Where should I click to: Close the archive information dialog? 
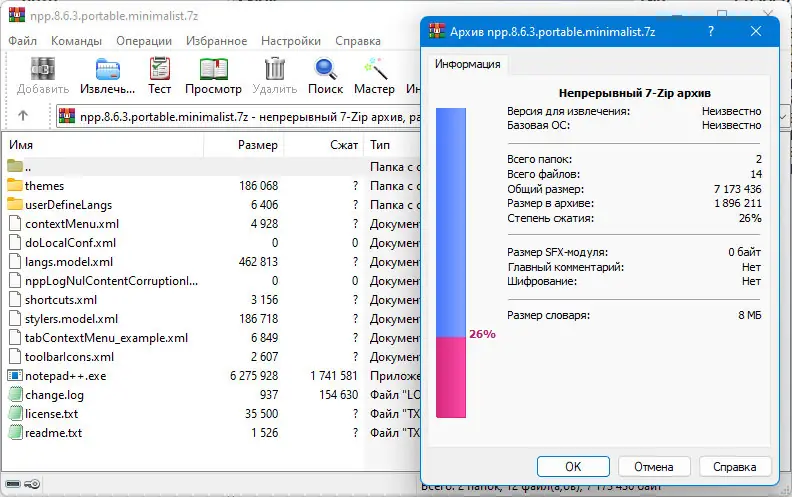756,31
